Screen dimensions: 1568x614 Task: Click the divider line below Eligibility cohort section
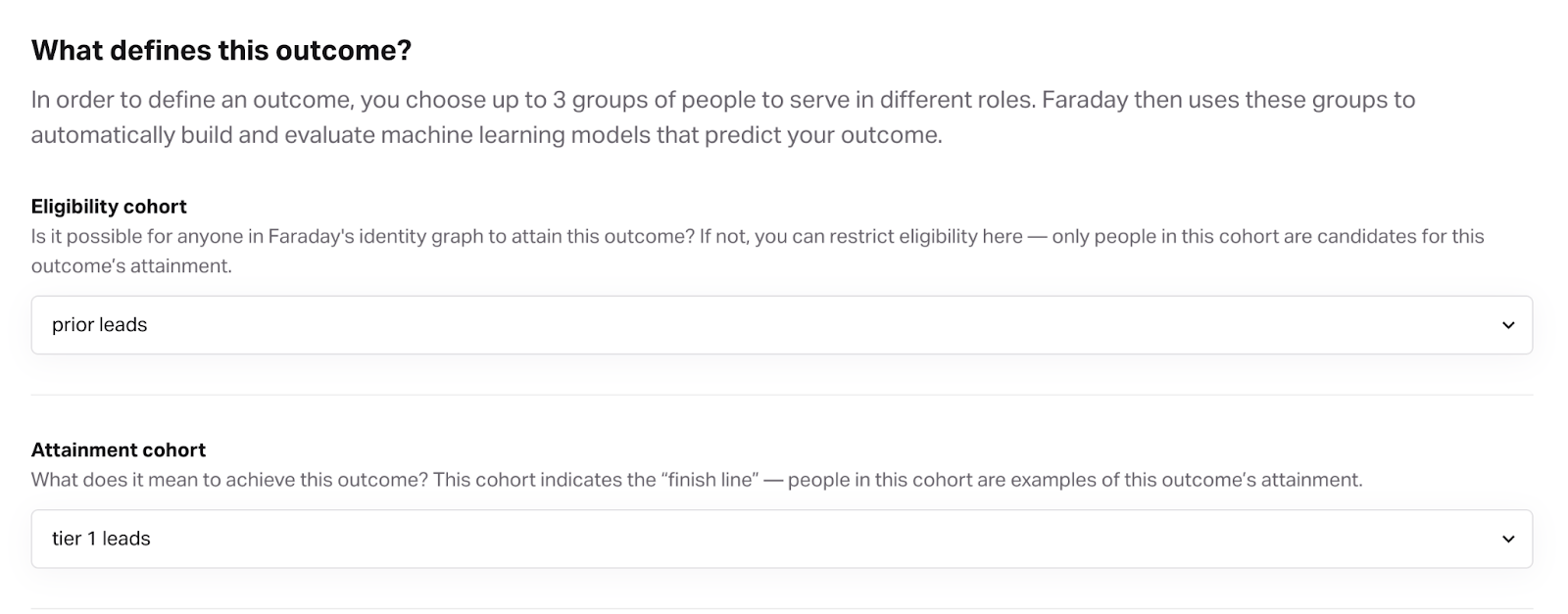(x=781, y=395)
